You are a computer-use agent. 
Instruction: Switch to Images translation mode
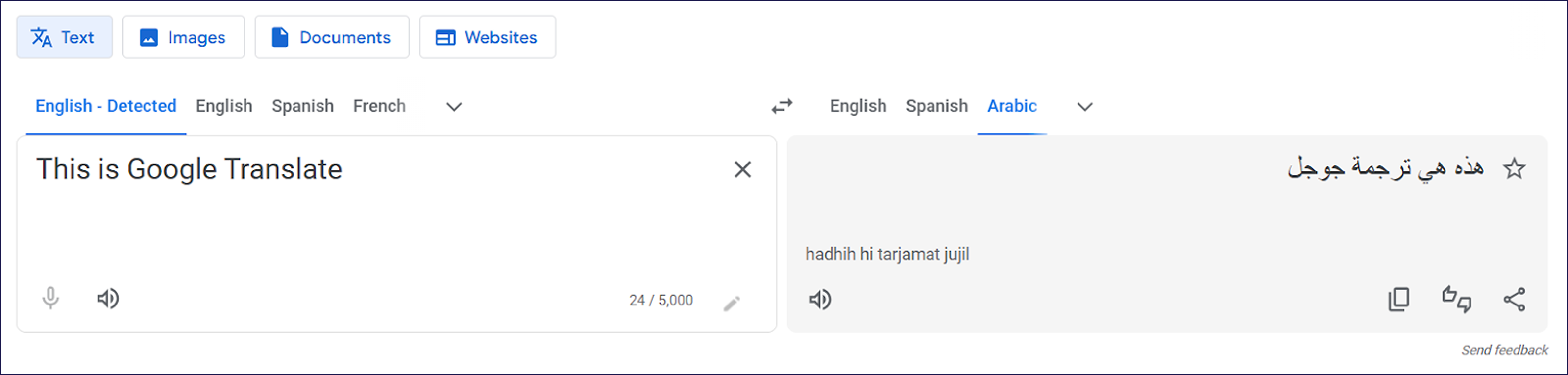click(183, 36)
